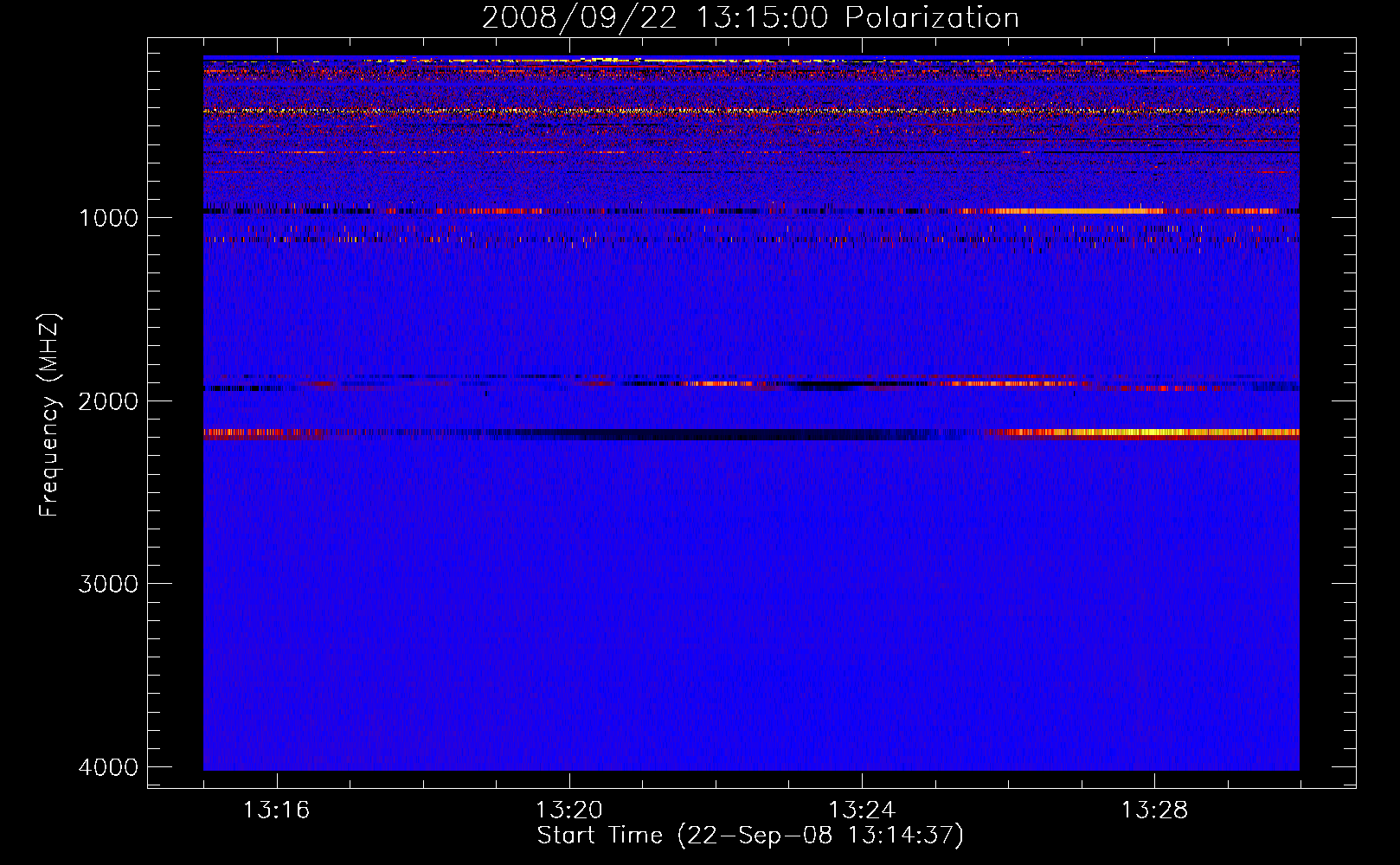Click the orange band just below 1000 MHz at 13:27
1400x865 pixels.
click(x=1082, y=211)
